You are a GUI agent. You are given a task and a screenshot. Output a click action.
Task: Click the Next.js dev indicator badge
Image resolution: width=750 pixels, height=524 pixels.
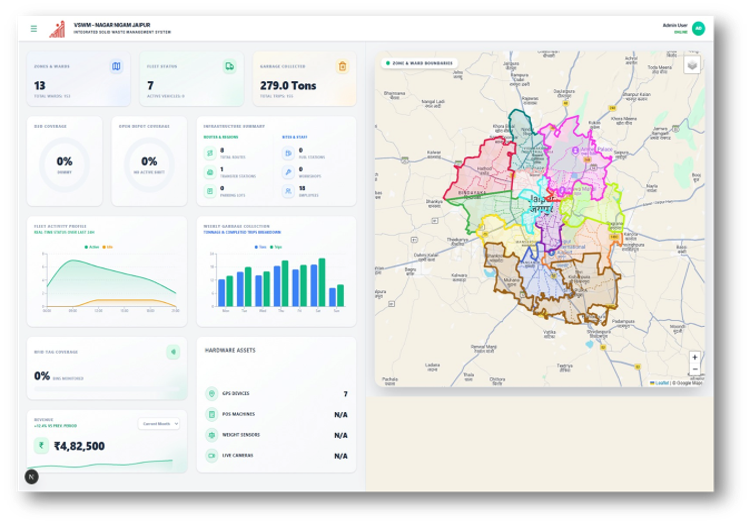click(x=32, y=477)
